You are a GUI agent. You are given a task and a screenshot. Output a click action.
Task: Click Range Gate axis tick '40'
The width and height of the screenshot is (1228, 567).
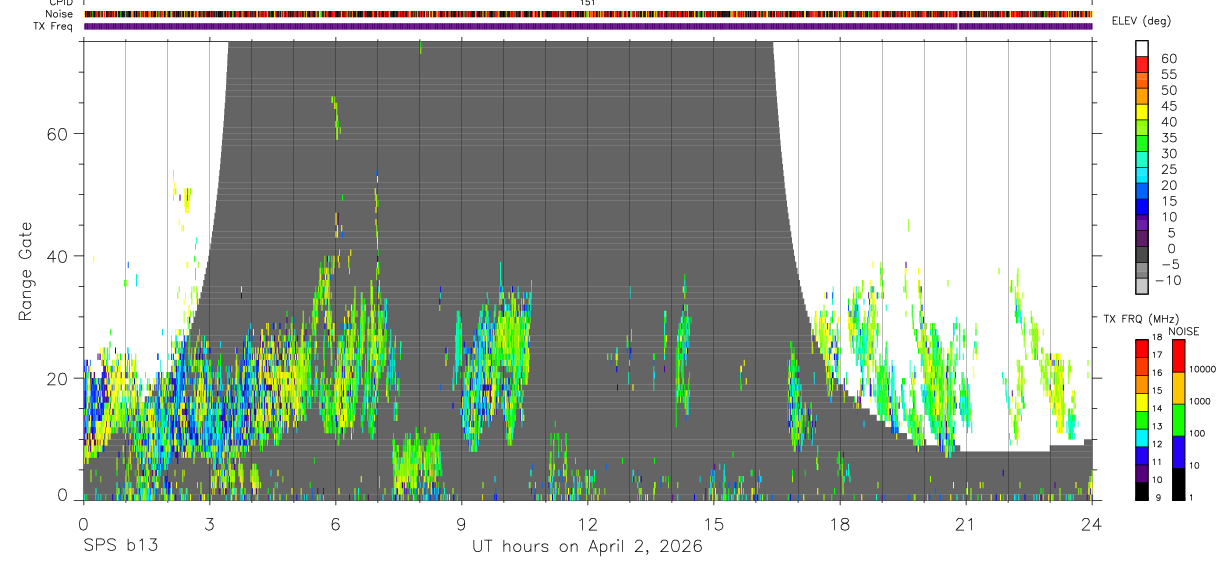[x=58, y=256]
